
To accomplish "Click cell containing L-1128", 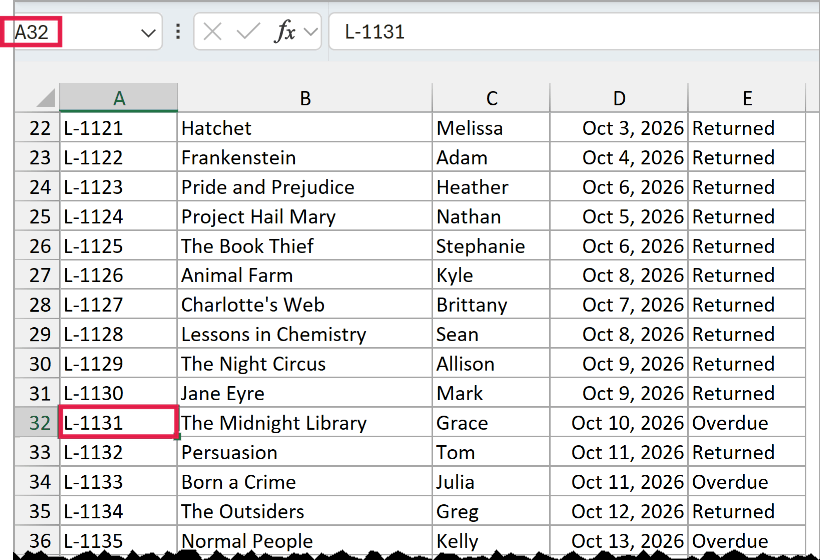I will (119, 334).
